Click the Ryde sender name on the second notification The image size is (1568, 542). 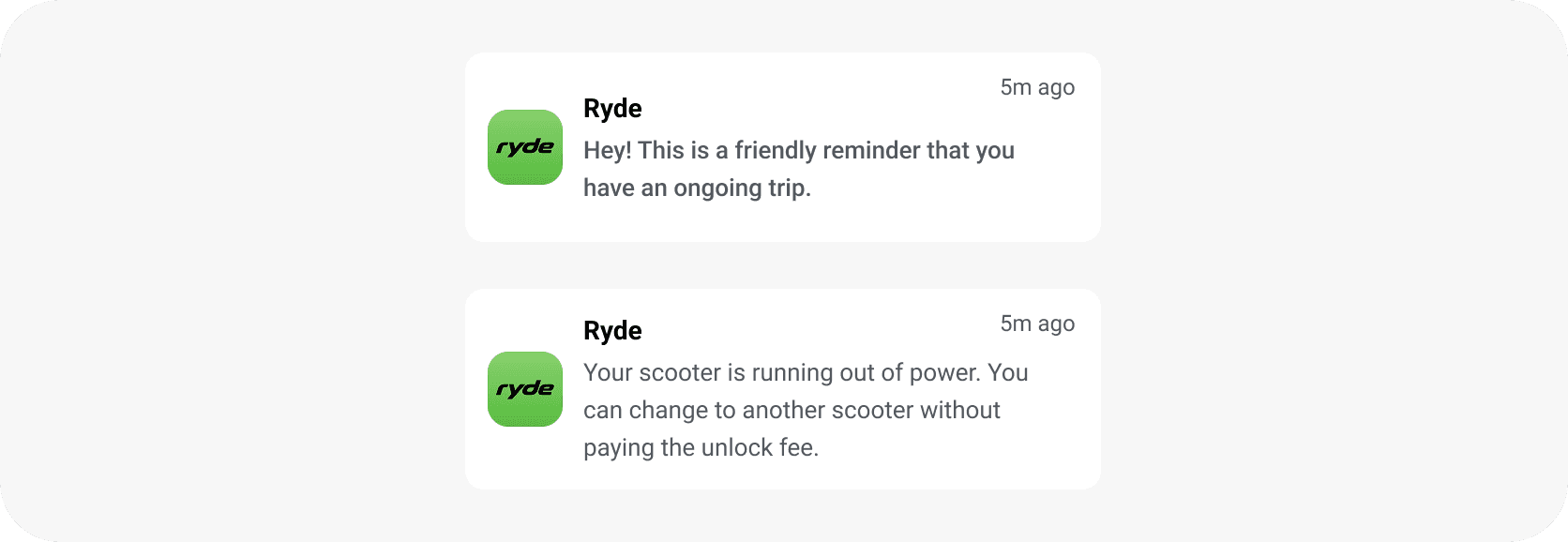[611, 331]
